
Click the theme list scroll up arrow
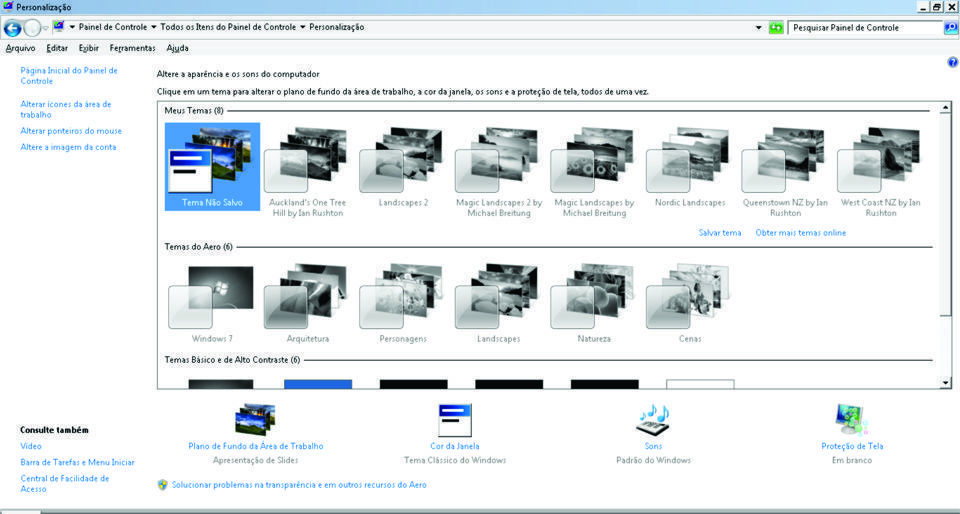pos(946,108)
